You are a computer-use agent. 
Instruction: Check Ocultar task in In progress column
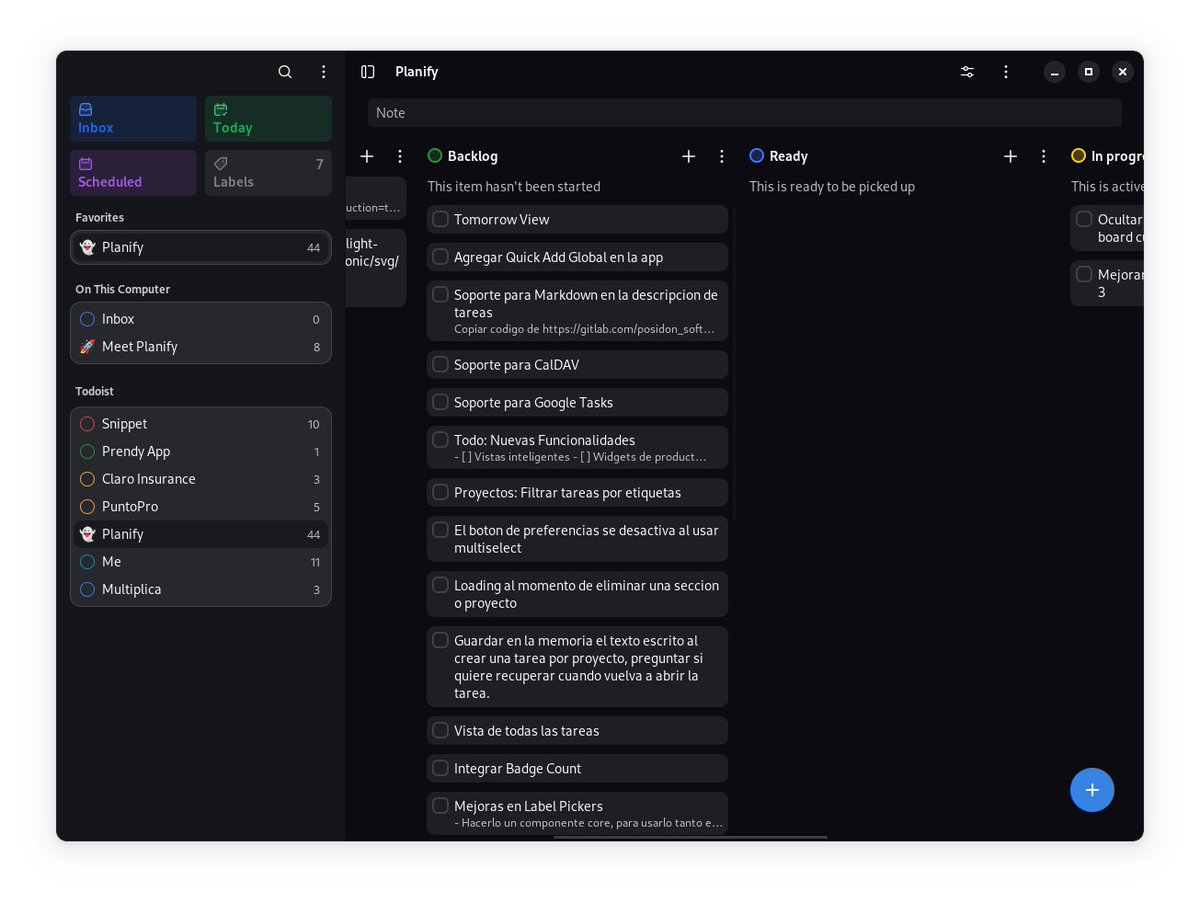point(1084,219)
